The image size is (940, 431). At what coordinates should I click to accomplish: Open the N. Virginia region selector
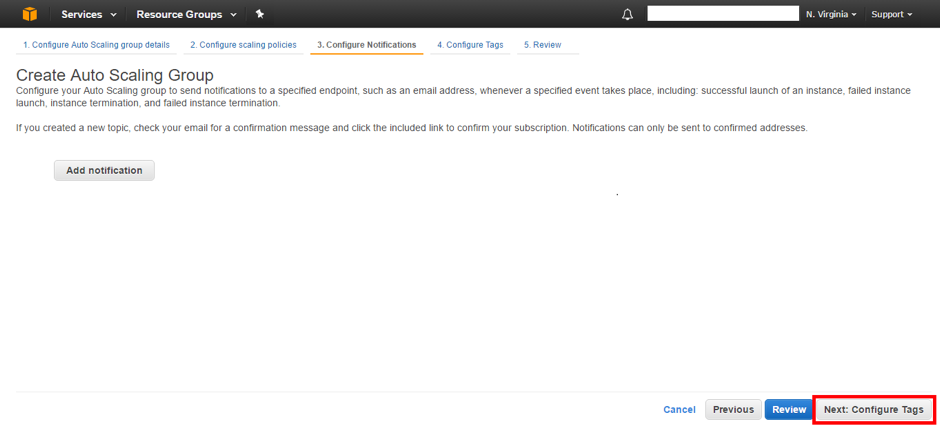pos(830,14)
